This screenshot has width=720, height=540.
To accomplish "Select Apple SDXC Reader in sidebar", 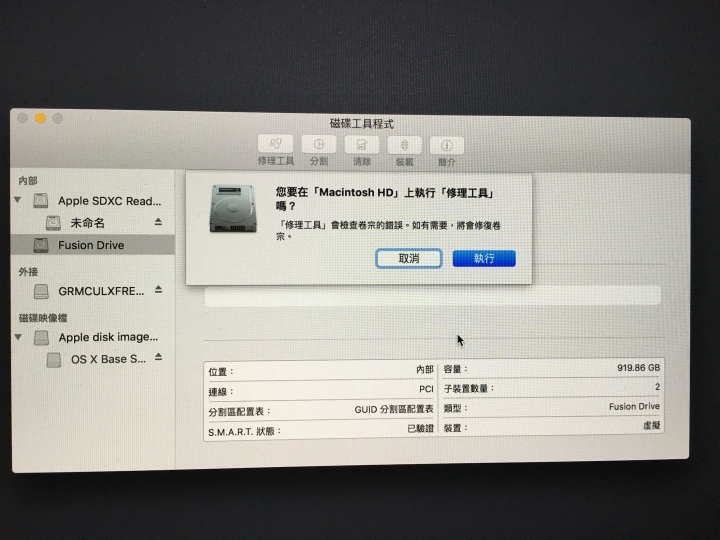I will click(109, 201).
